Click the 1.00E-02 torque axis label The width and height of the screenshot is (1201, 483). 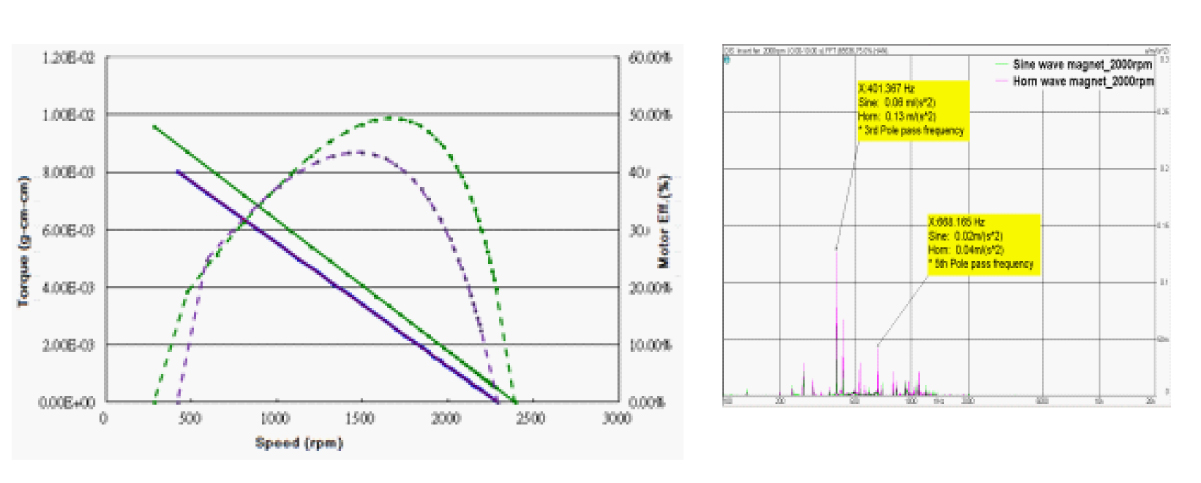pos(68,115)
